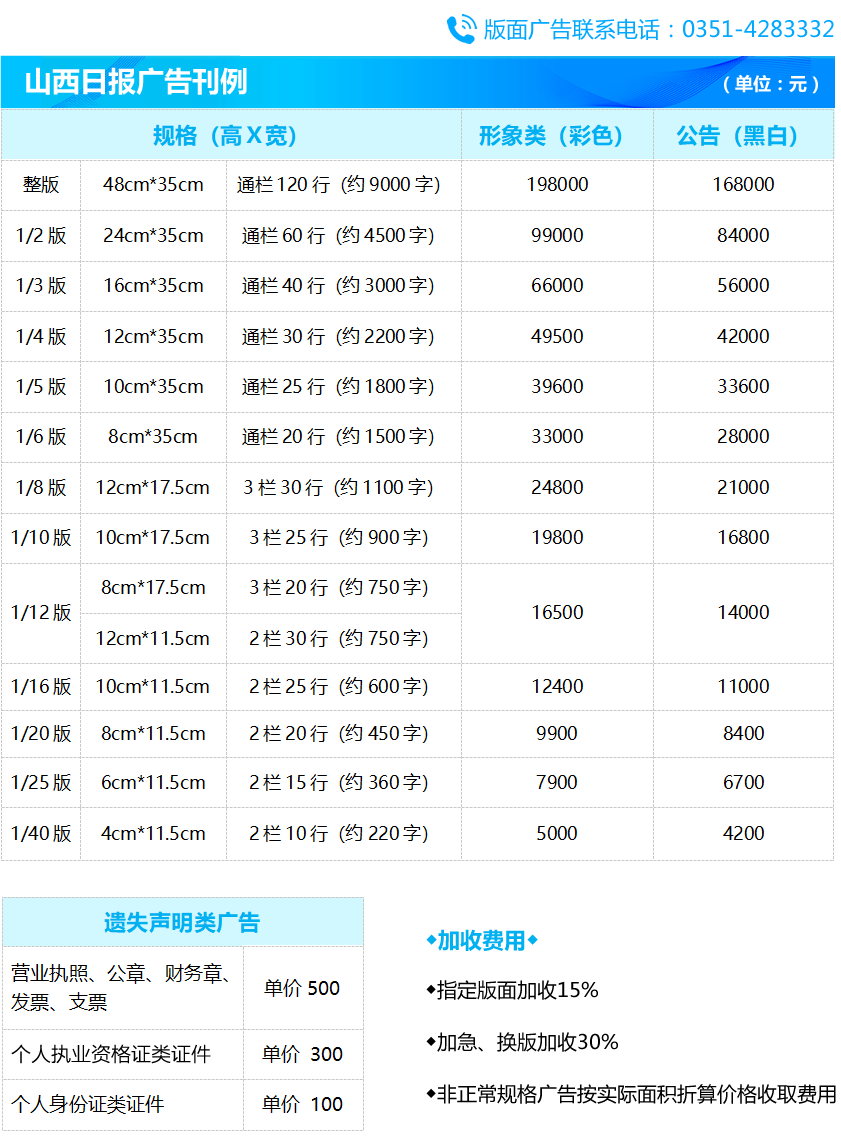Click the price 28000
The width and height of the screenshot is (841, 1140).
(744, 437)
